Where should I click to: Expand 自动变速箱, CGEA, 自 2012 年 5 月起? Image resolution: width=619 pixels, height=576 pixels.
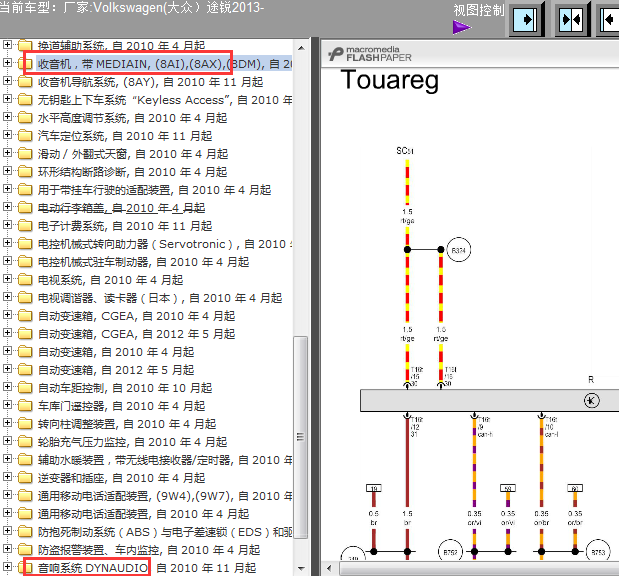tap(7, 332)
